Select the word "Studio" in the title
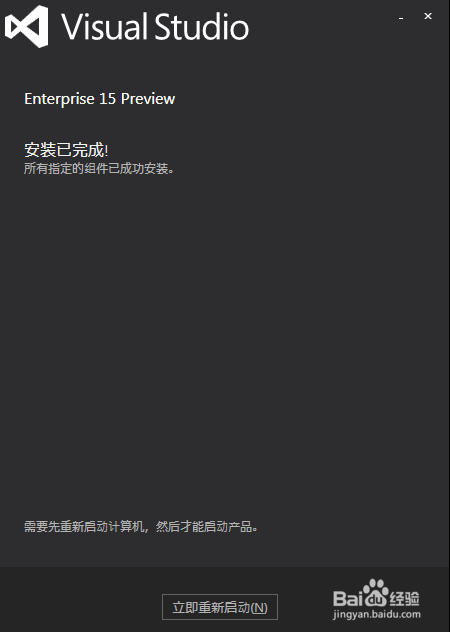 (x=202, y=27)
